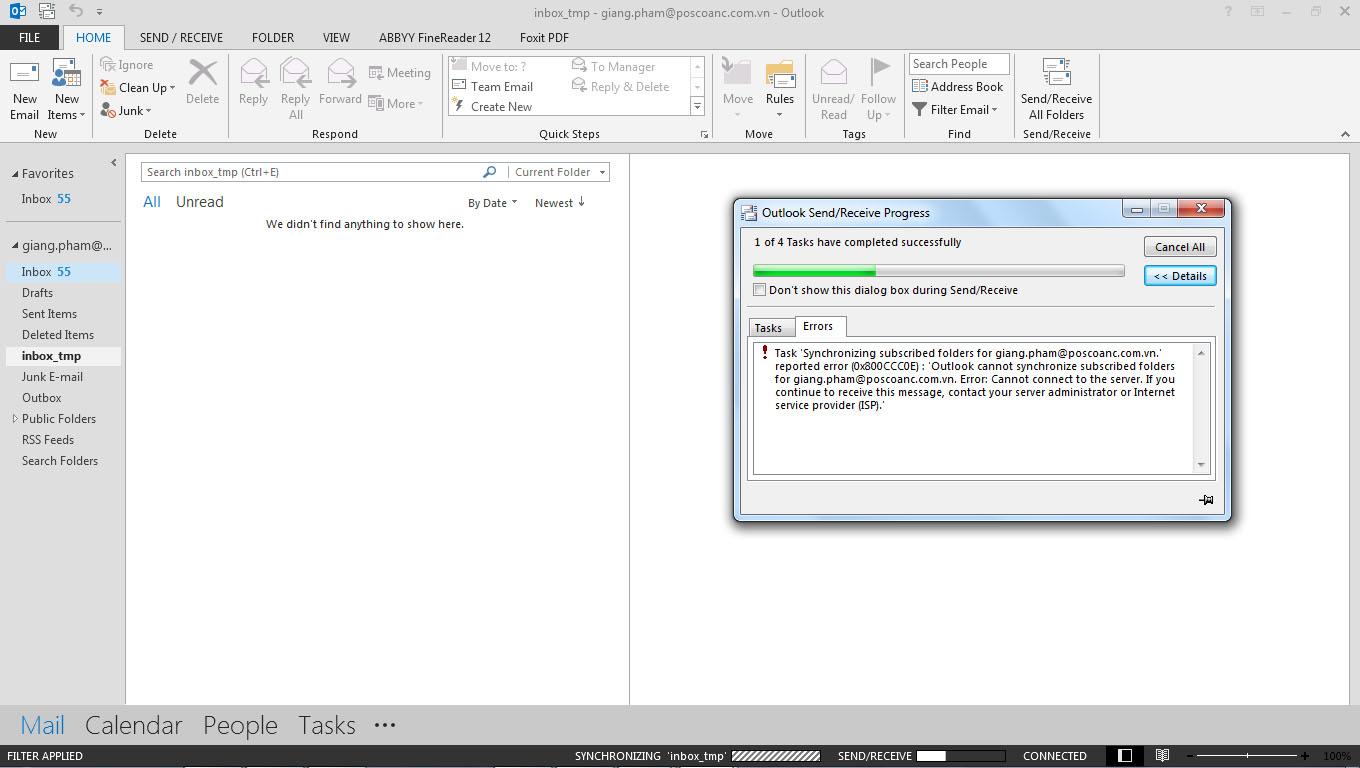Click the Send/Receive progress bar
1360x768 pixels.
tap(939, 271)
